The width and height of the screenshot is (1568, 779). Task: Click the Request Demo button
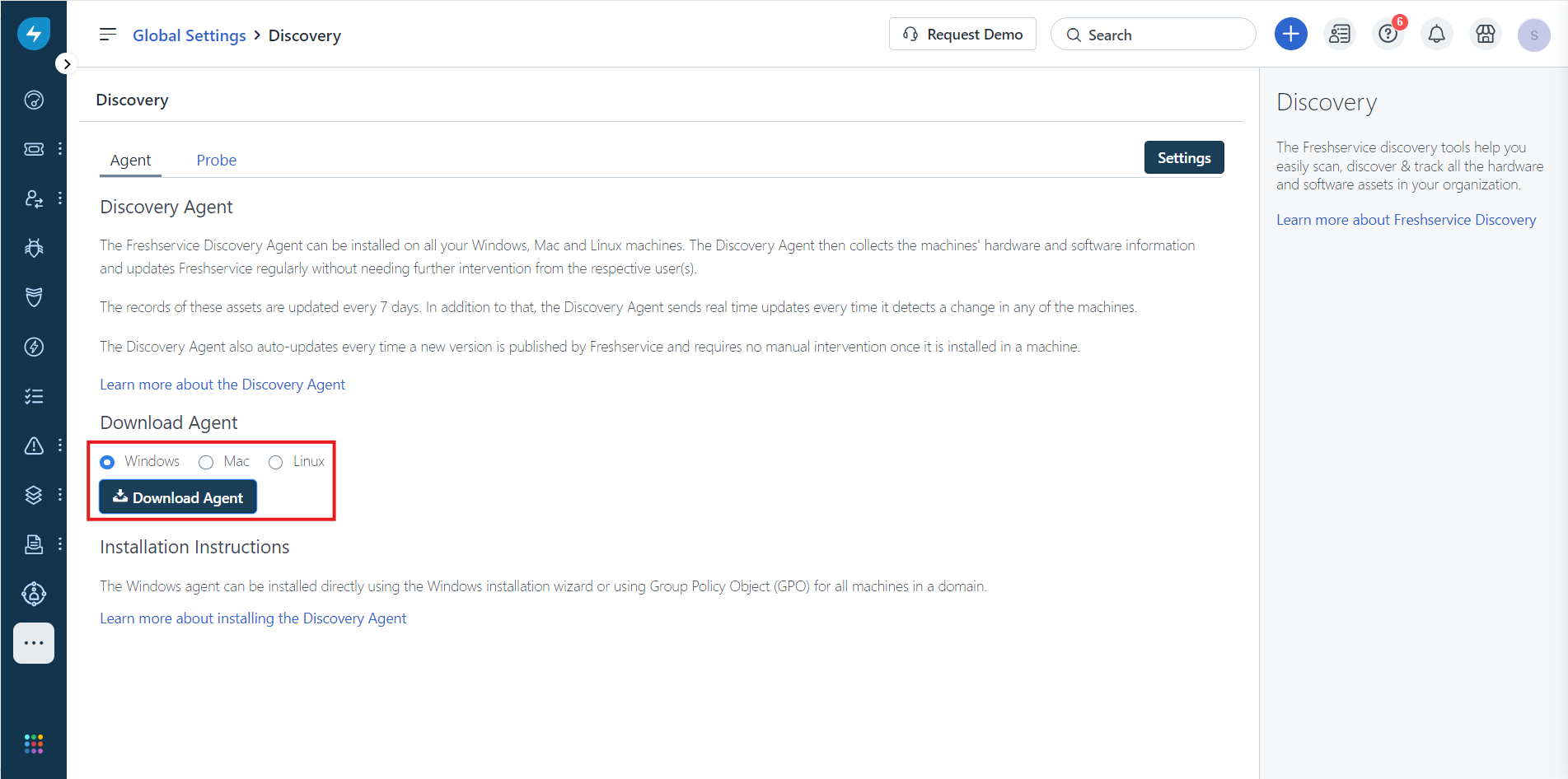point(962,35)
